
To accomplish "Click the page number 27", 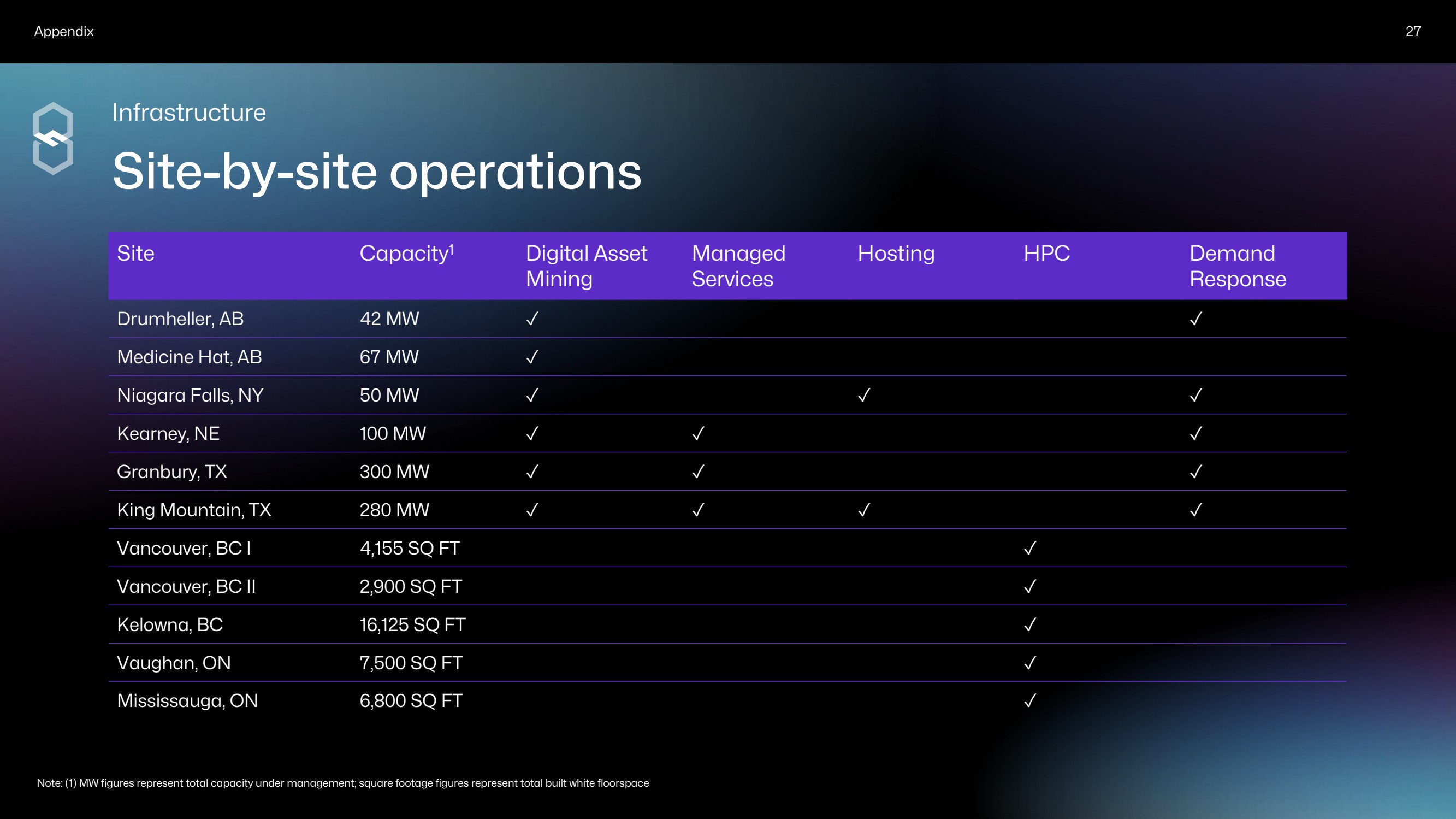I will [x=1412, y=32].
